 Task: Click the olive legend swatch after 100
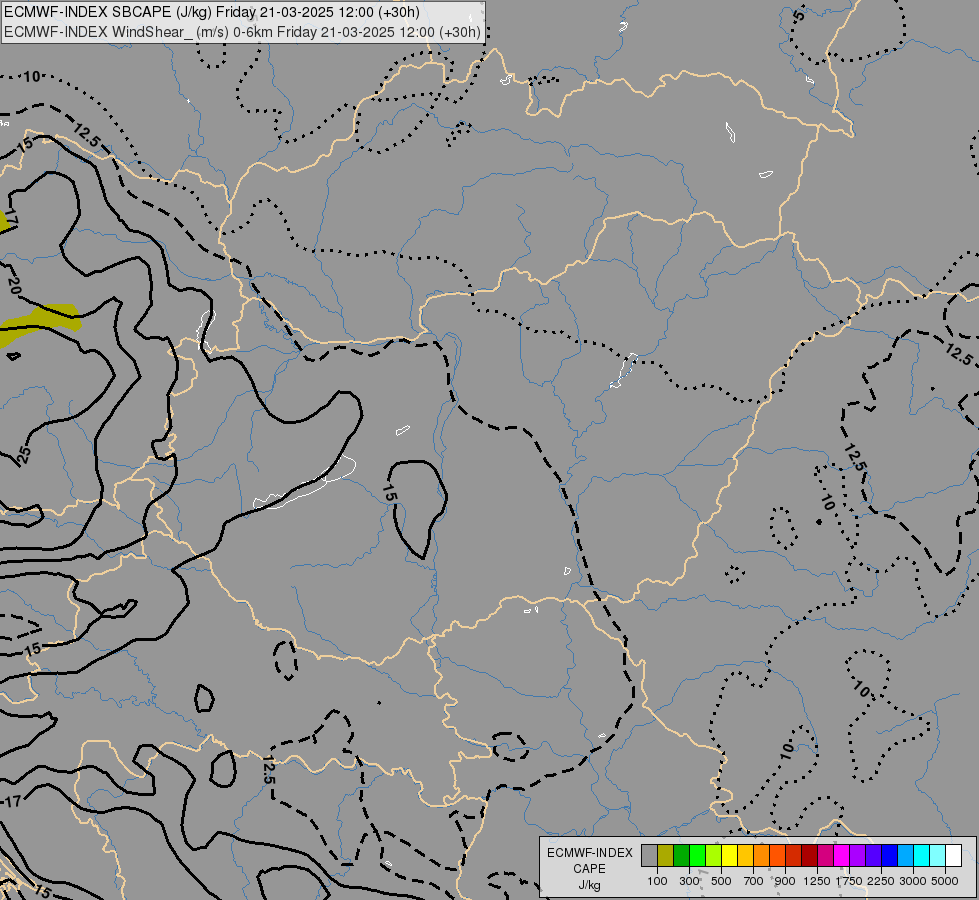(666, 856)
